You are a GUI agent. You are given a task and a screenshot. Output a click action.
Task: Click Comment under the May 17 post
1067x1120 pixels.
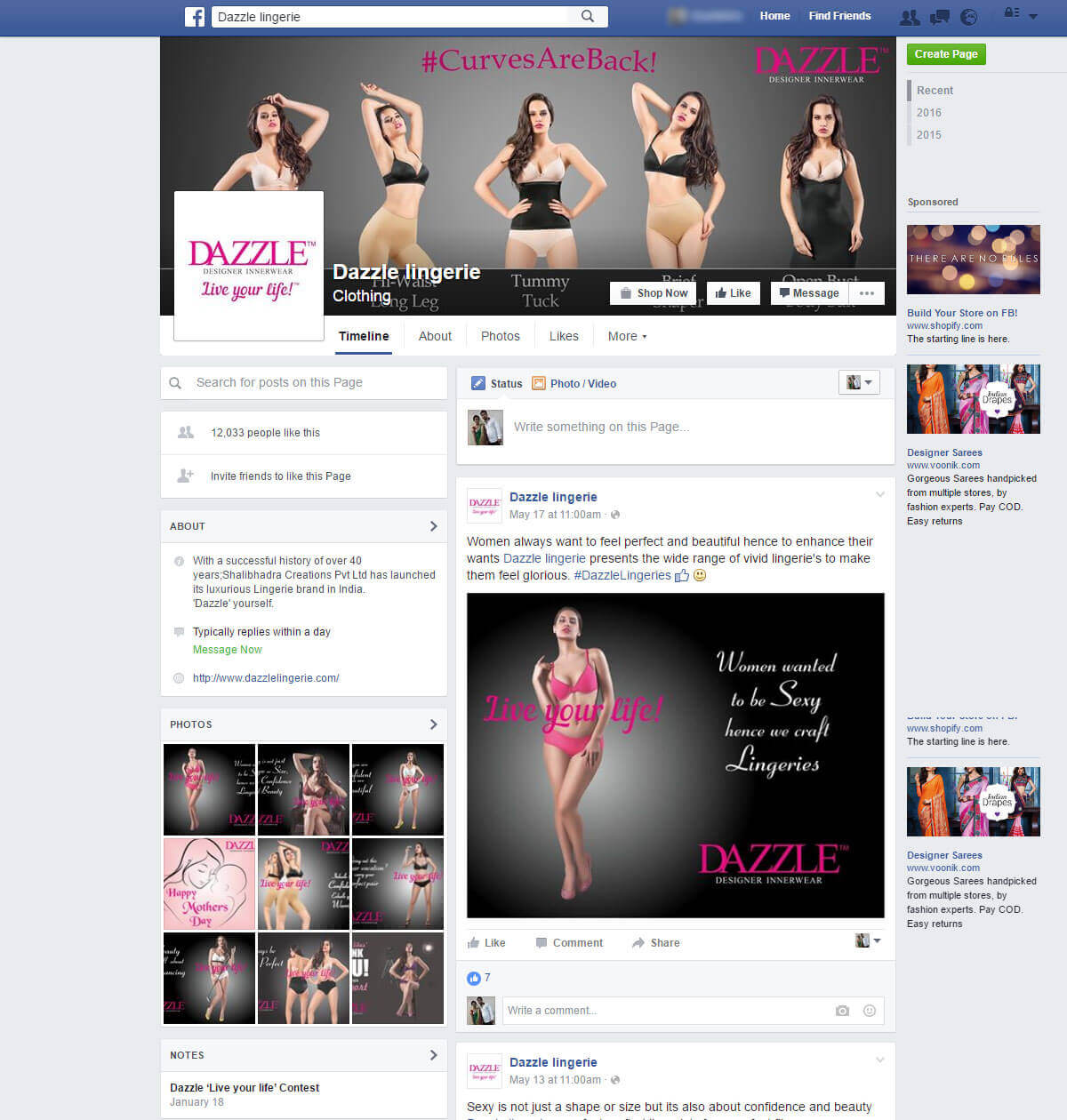coord(569,943)
